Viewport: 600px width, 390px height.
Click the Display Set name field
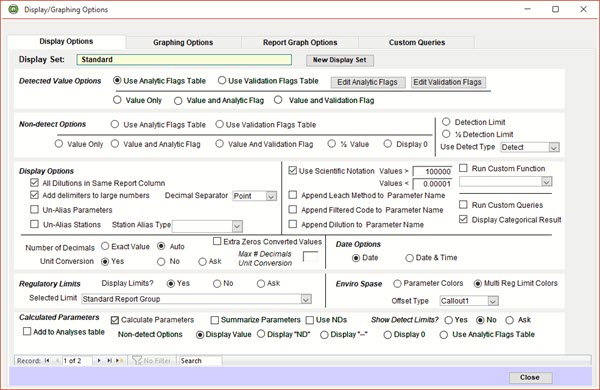184,60
